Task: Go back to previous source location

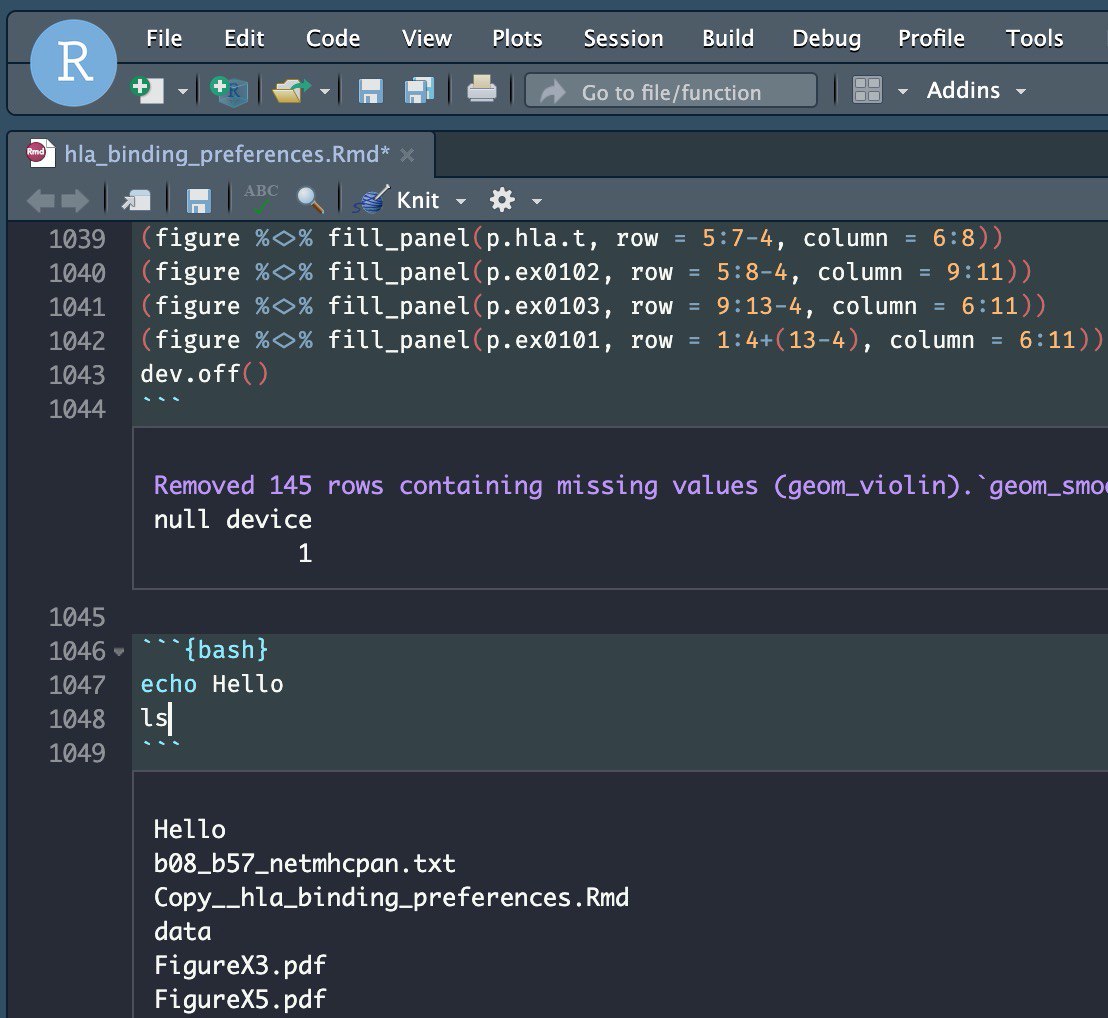Action: coord(40,201)
